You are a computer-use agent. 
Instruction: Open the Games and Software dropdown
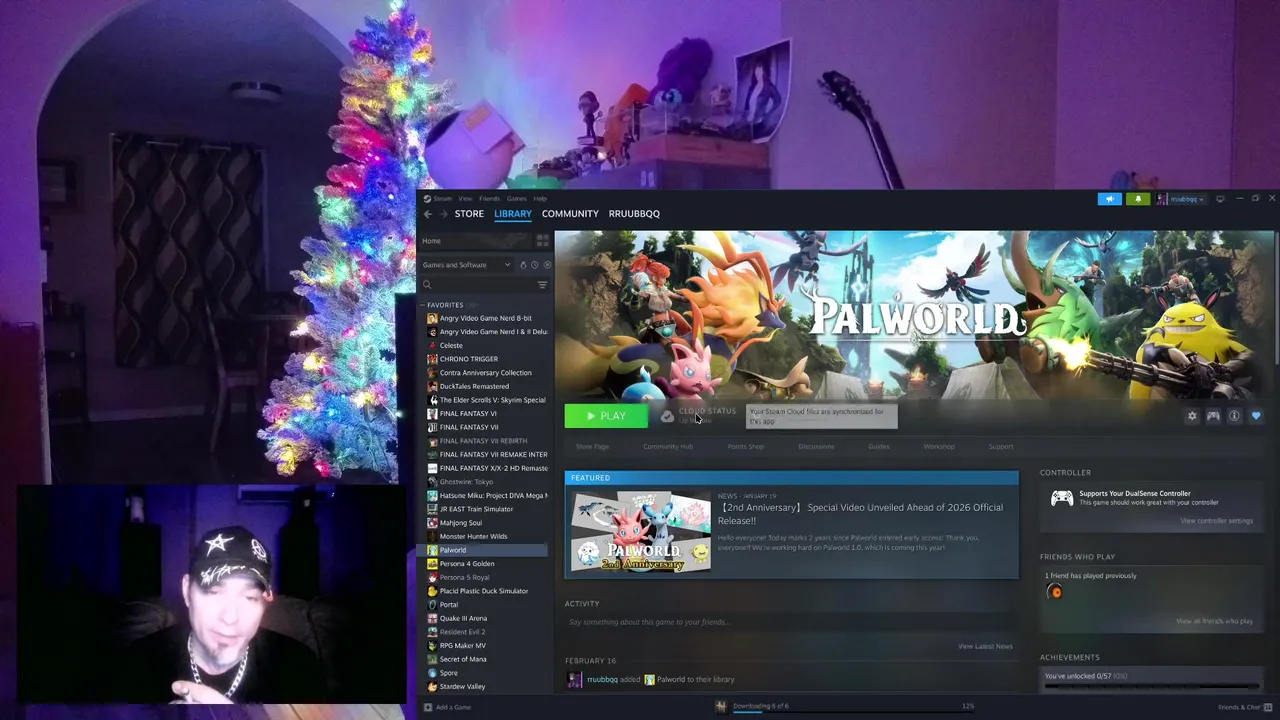pos(466,265)
